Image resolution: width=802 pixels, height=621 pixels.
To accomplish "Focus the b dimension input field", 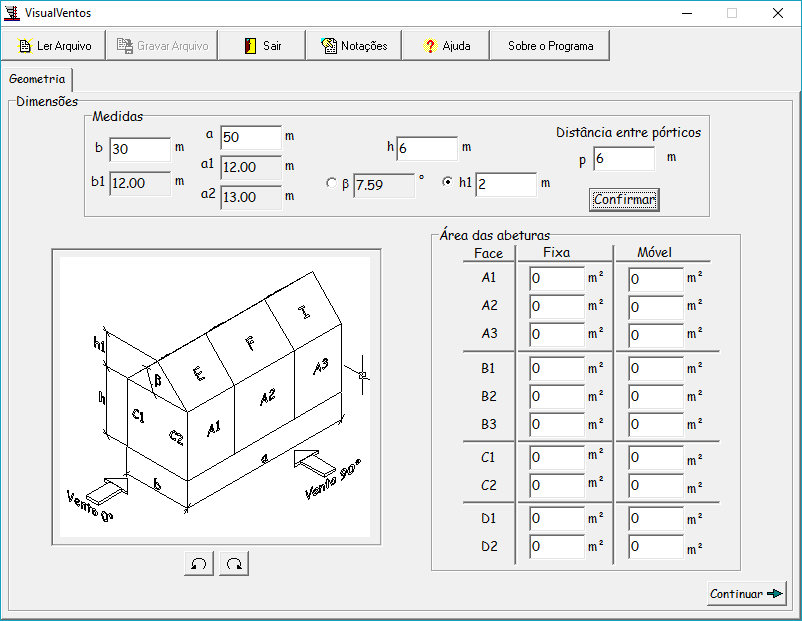I will (140, 149).
